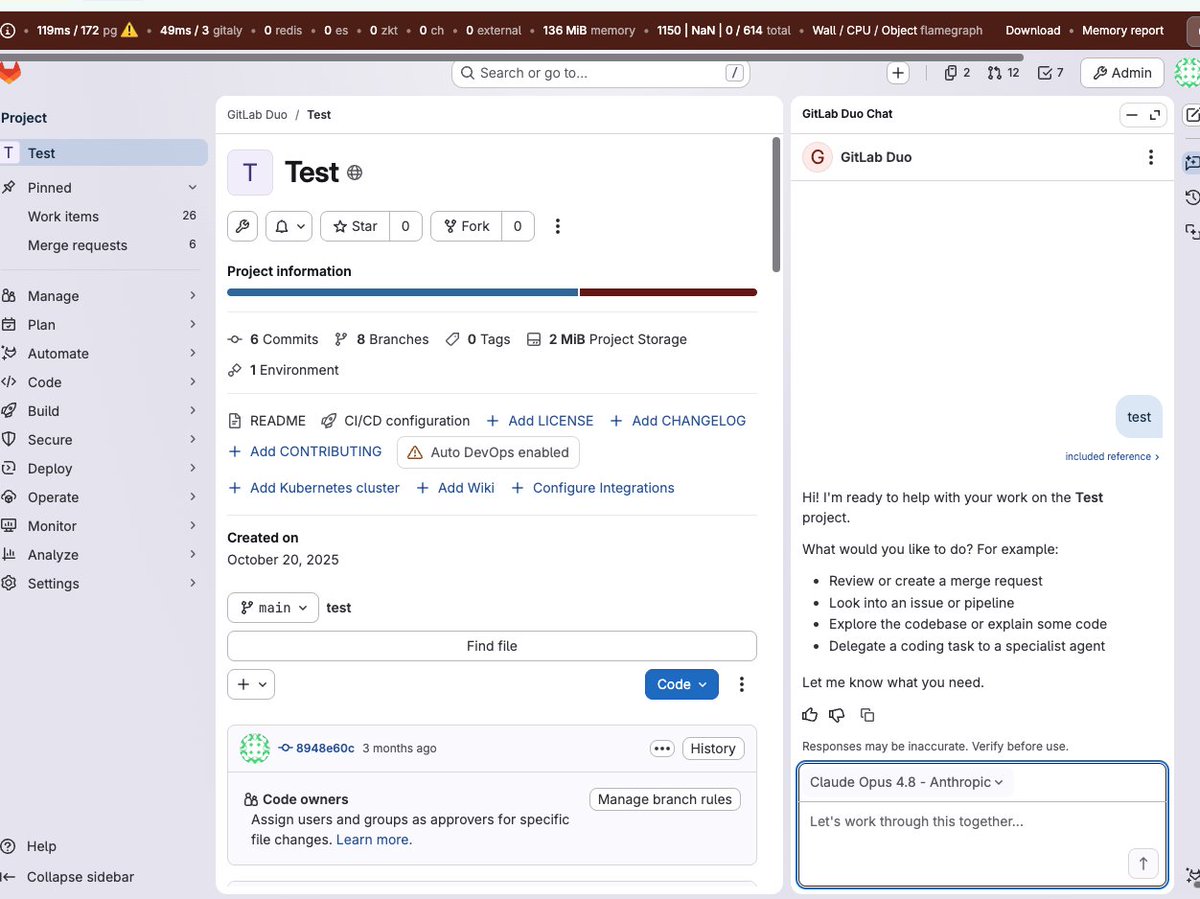Copy the Duo response text
Image resolution: width=1200 pixels, height=899 pixels.
coord(867,715)
